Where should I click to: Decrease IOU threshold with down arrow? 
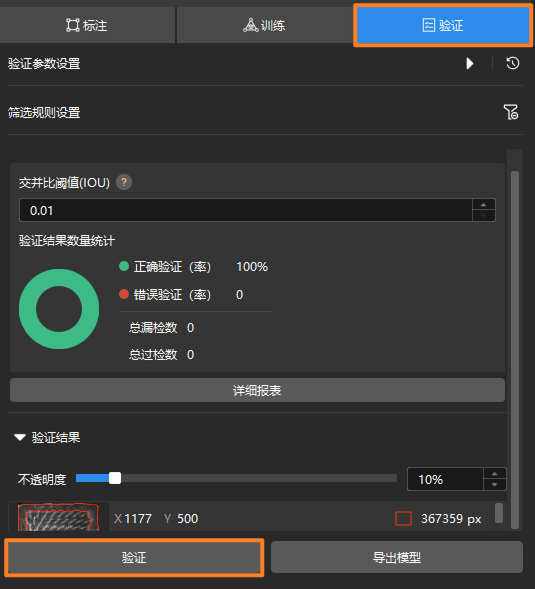tap(484, 216)
